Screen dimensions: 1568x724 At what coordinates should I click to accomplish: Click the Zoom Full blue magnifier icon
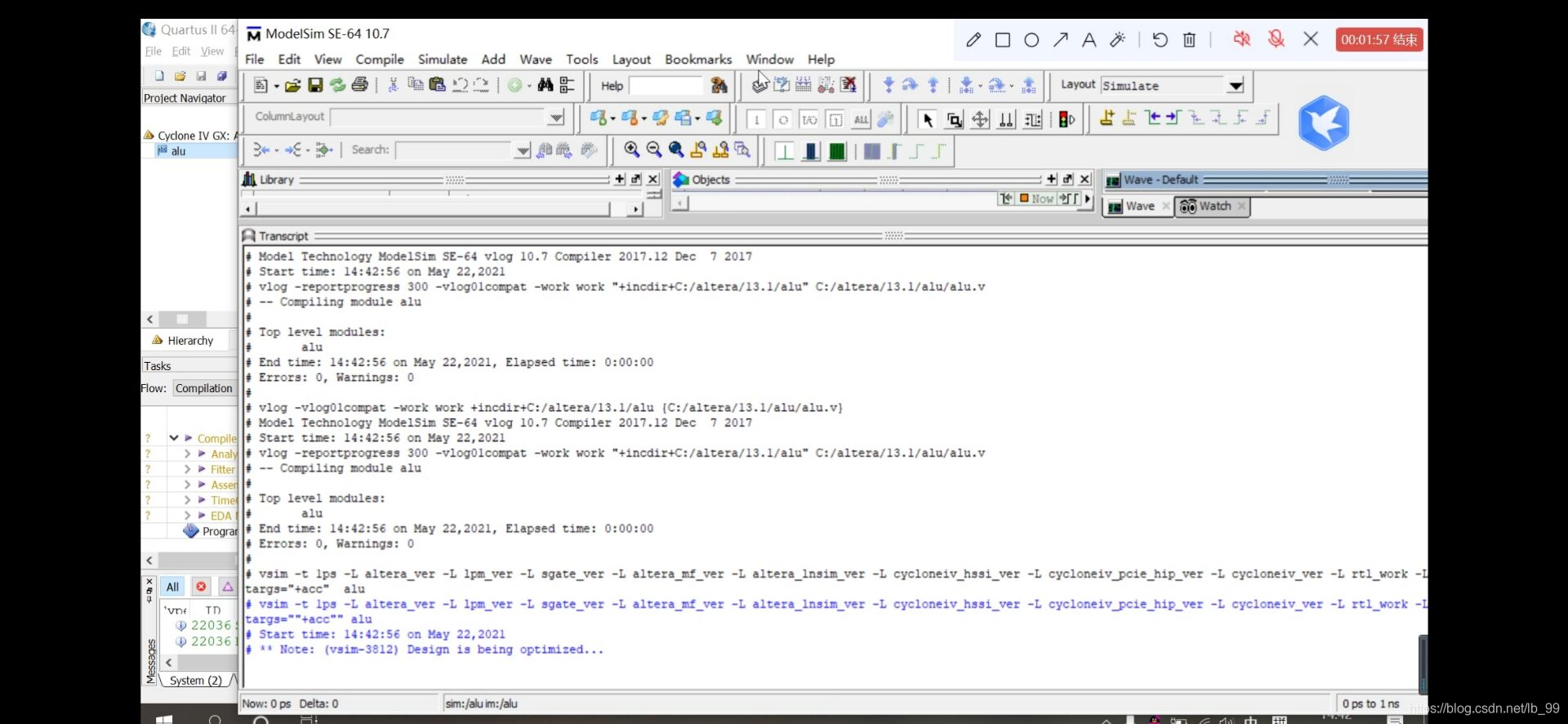[x=675, y=150]
